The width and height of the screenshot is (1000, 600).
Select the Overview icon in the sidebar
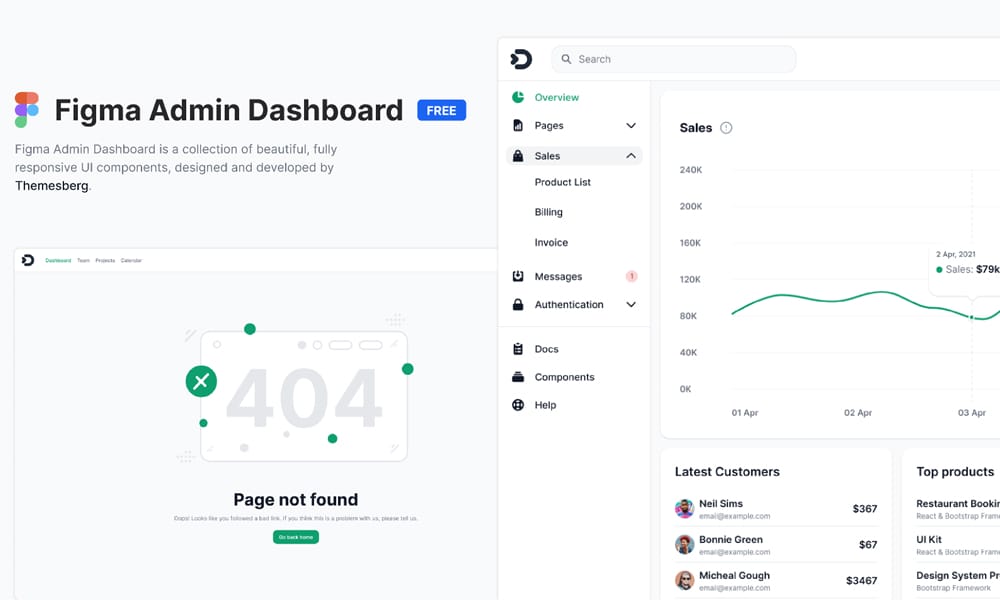517,97
